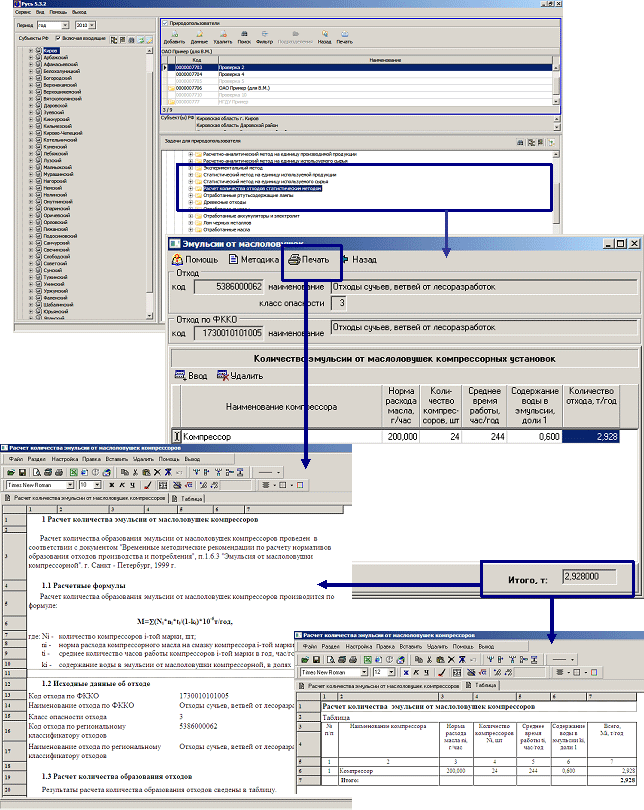644x810 pixels.
Task: Toggle the Включая входящие checkbox
Action: click(57, 38)
